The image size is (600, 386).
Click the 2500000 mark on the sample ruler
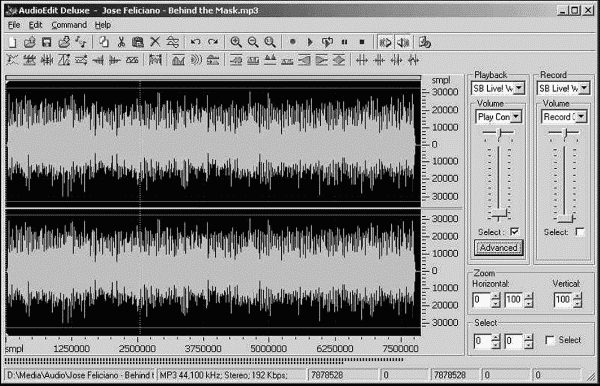click(137, 349)
